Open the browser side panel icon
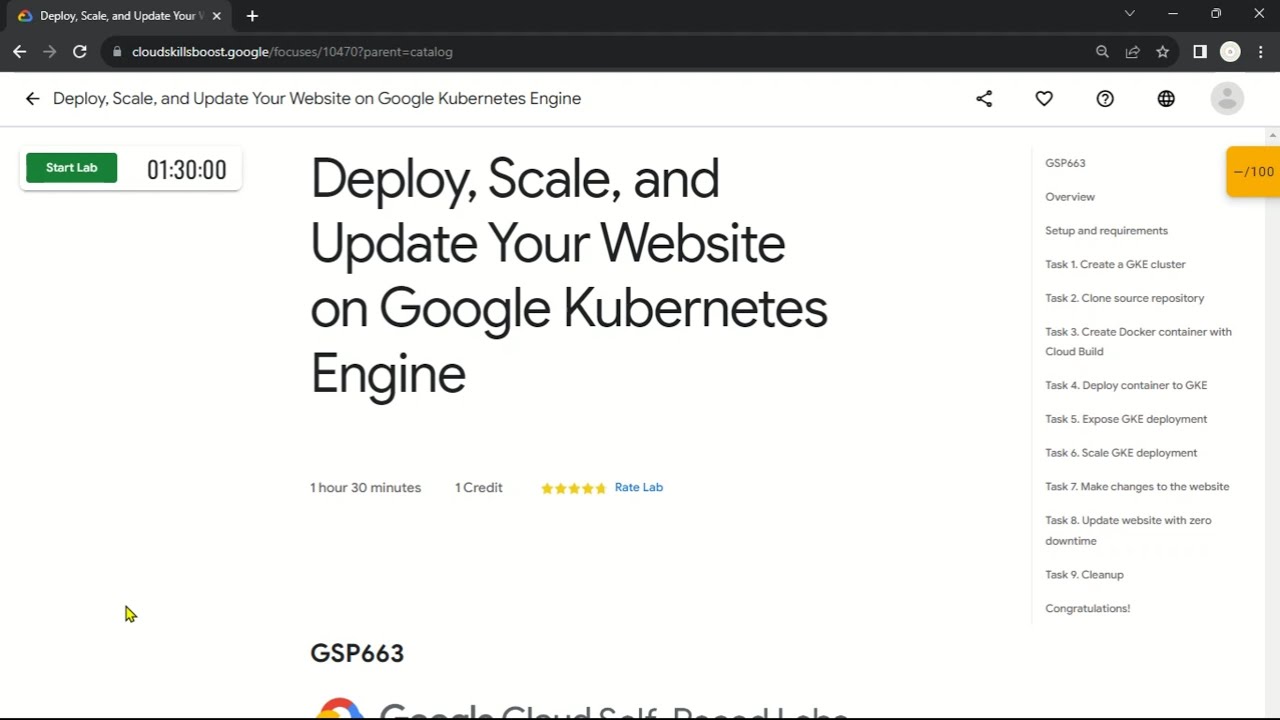Image resolution: width=1280 pixels, height=720 pixels. tap(1200, 52)
